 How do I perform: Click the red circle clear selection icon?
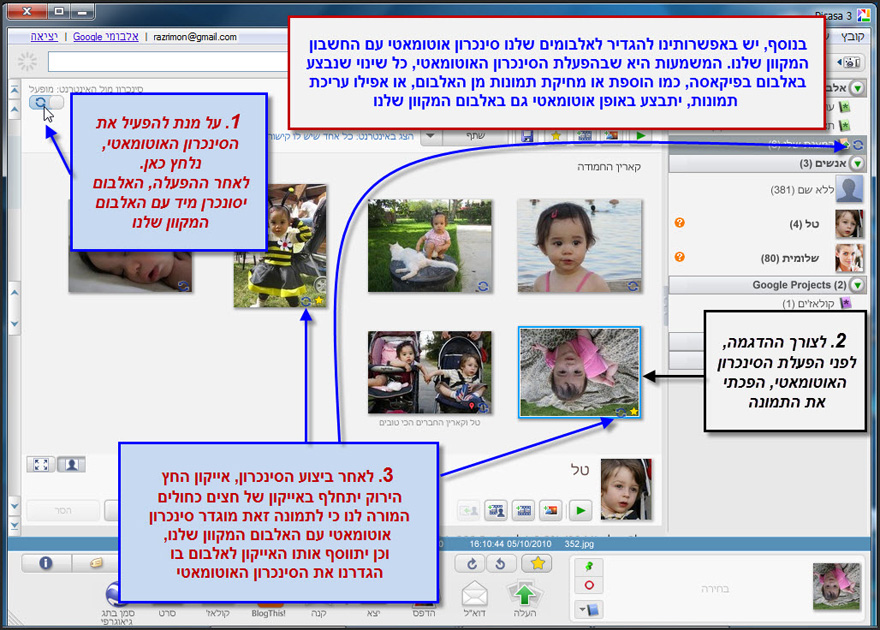coord(589,586)
